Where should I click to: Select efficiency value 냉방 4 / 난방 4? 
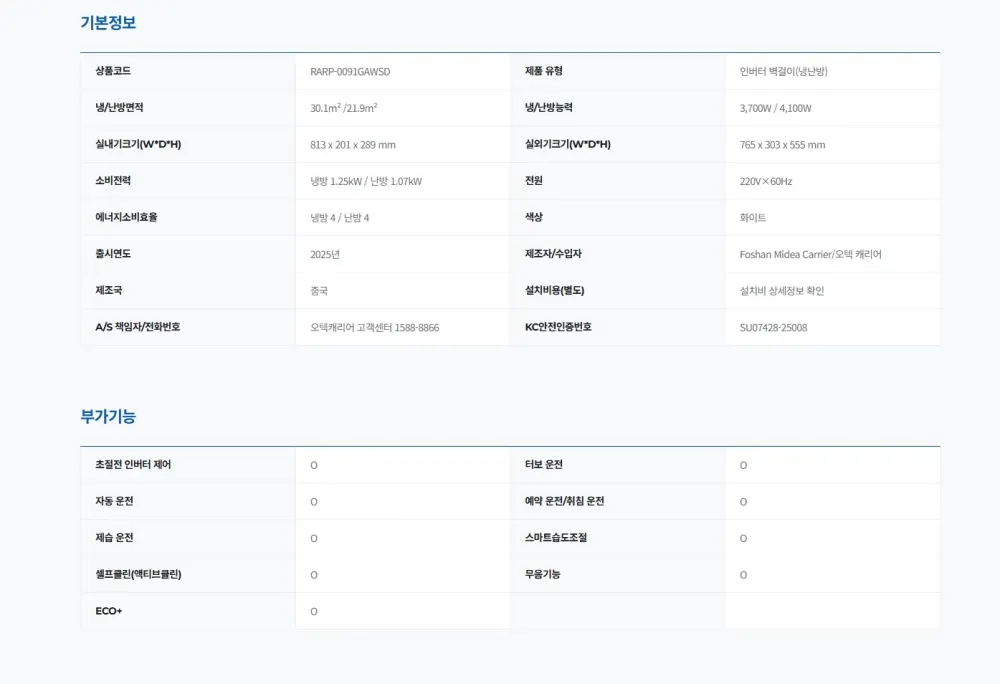point(340,217)
